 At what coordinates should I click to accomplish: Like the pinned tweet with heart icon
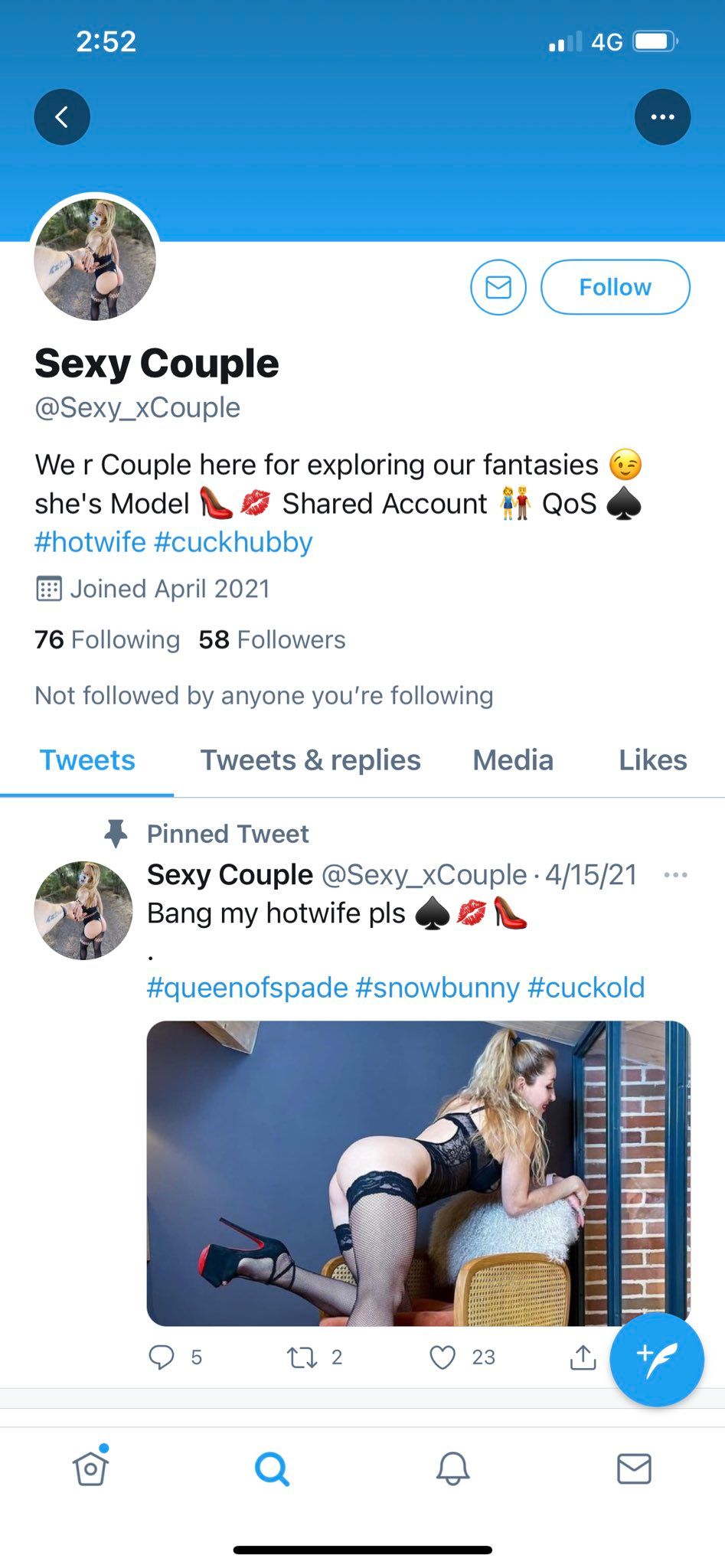[x=443, y=1357]
